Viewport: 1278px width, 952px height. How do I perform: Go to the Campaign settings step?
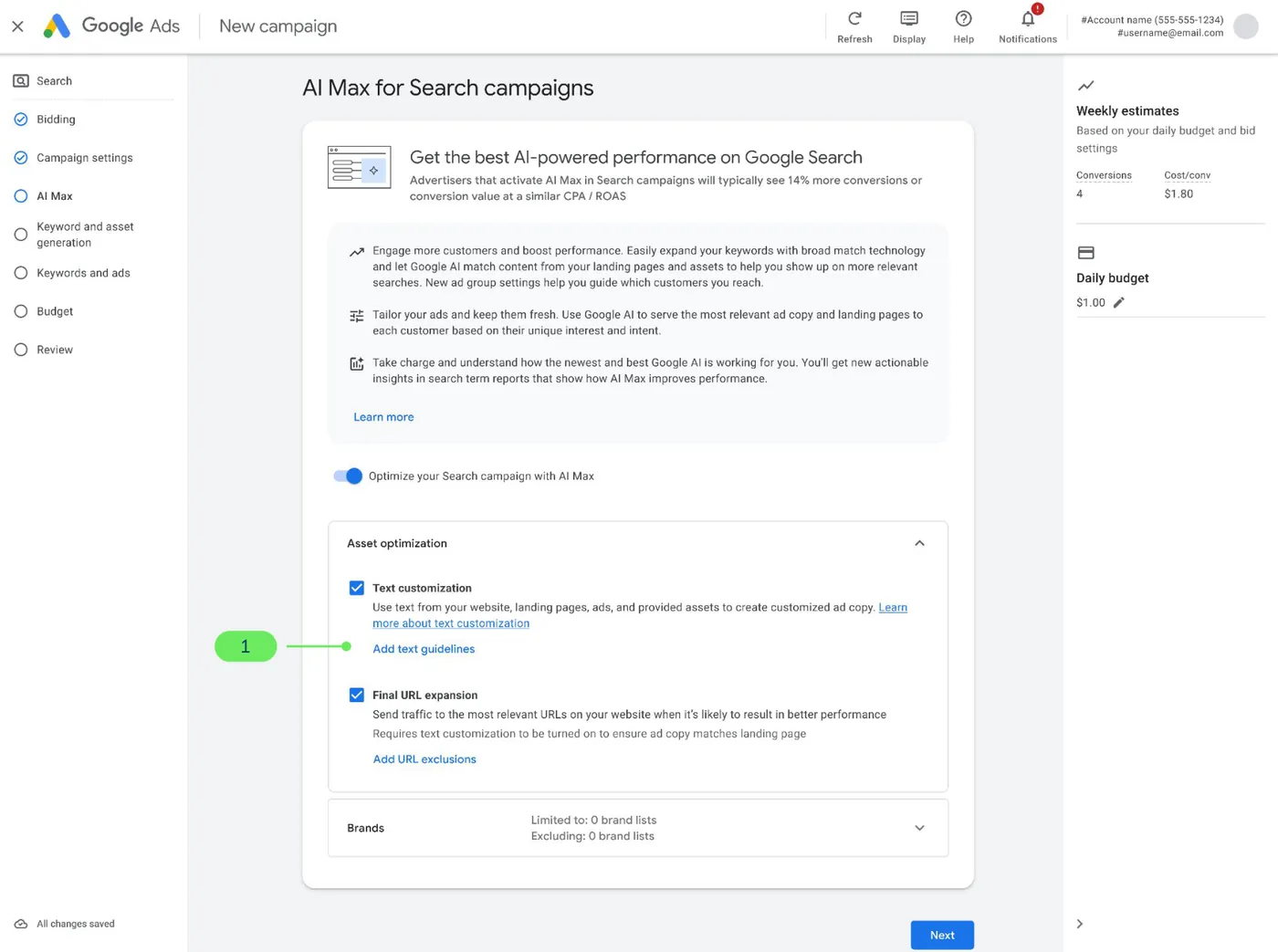point(85,158)
